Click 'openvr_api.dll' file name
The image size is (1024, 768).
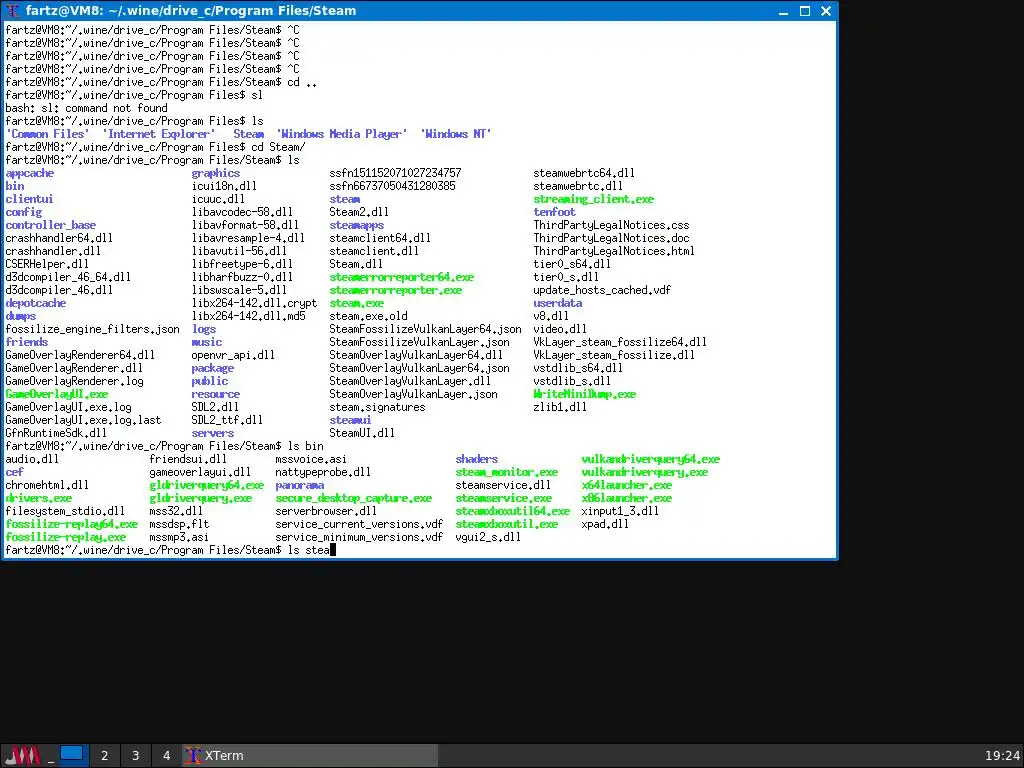pos(233,355)
